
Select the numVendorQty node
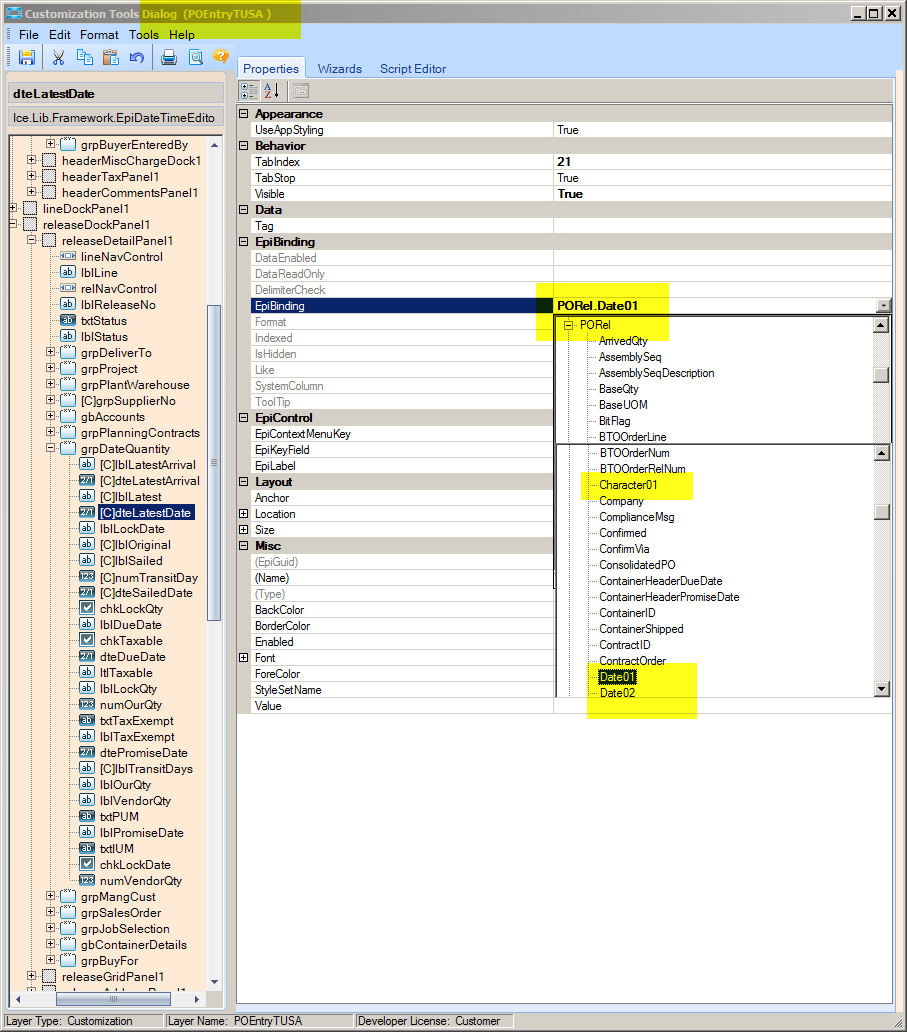(141, 881)
